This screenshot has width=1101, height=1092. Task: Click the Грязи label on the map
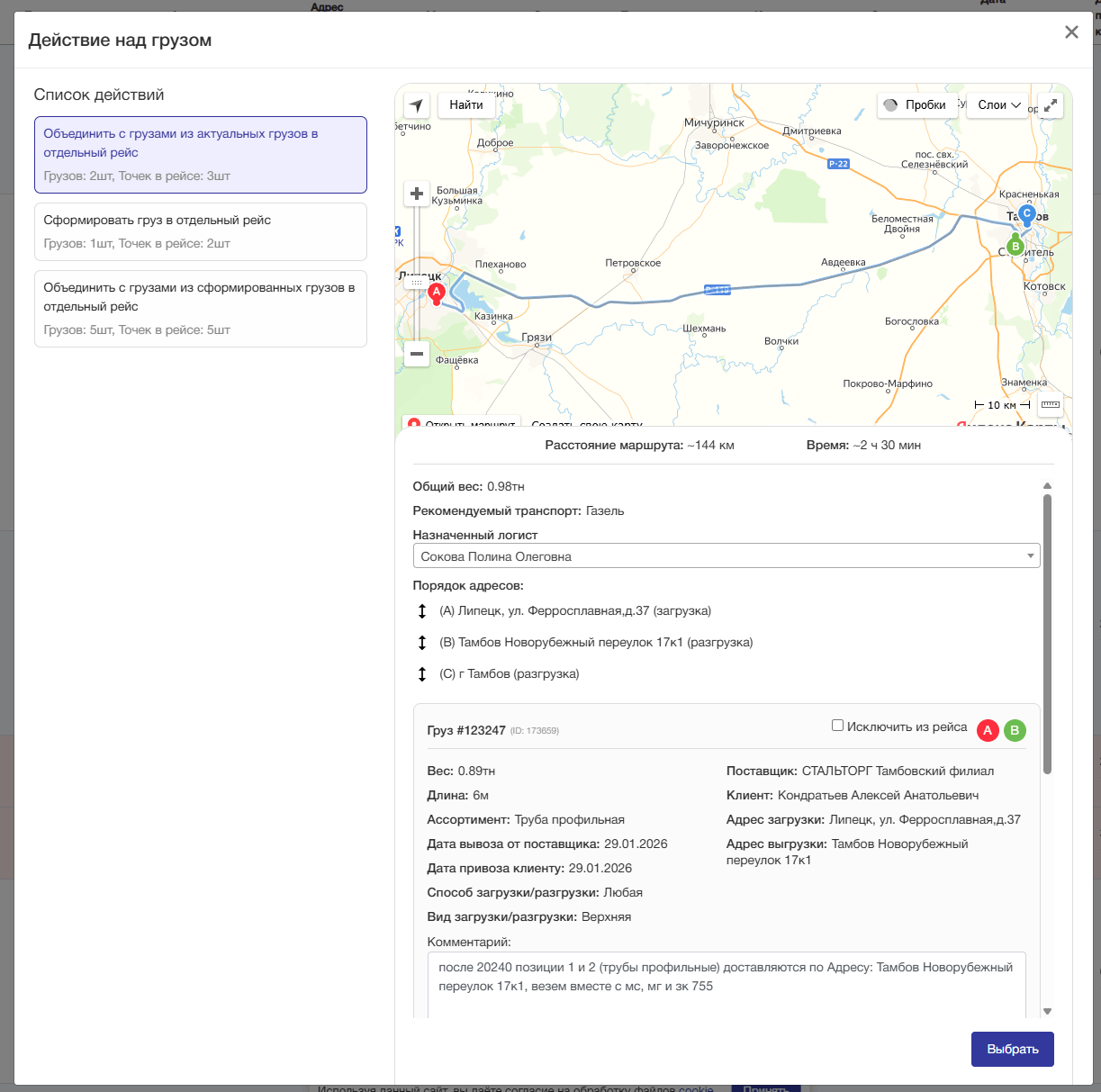tap(537, 338)
